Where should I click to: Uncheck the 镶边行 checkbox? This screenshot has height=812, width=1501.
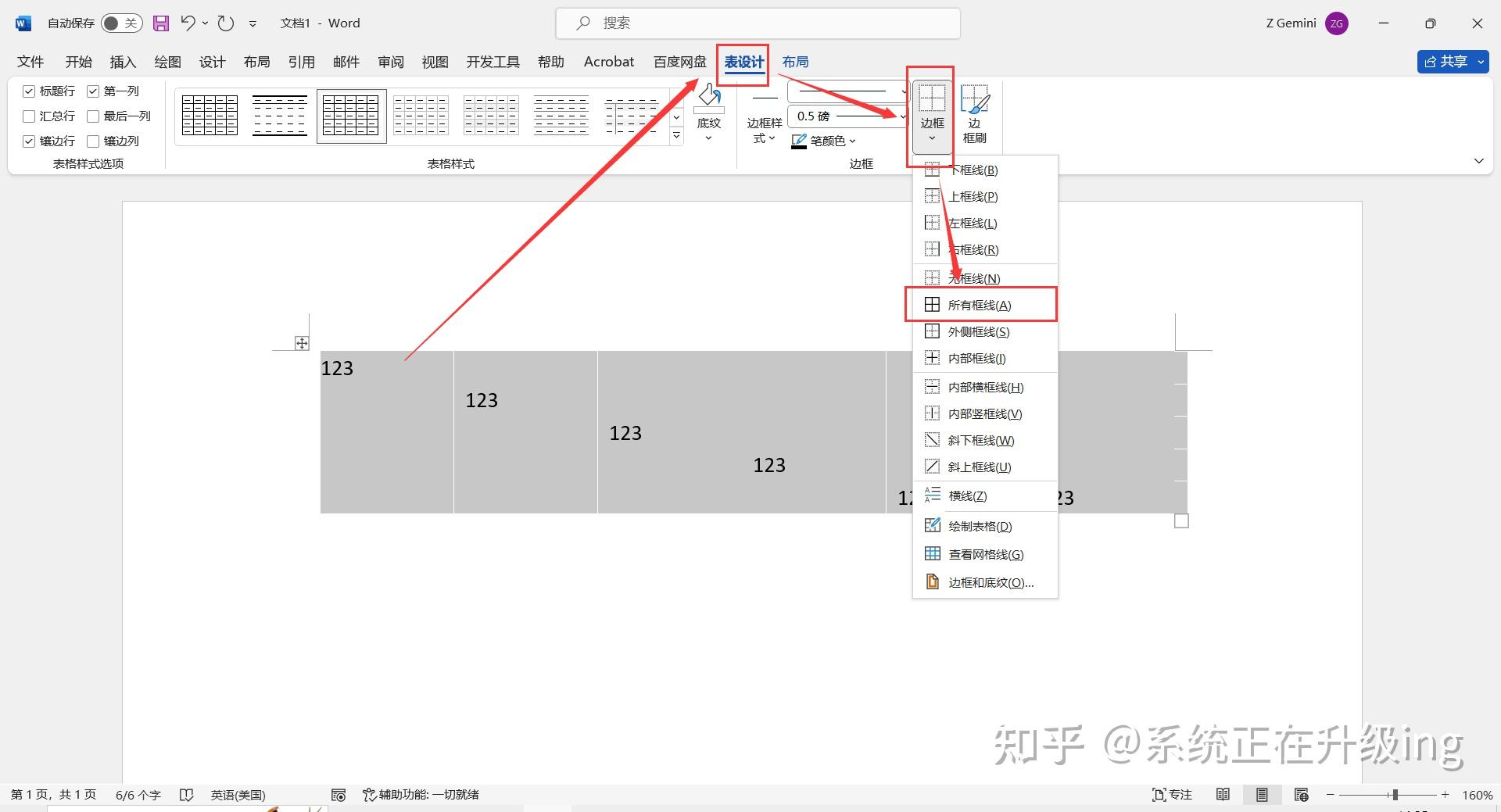tap(29, 141)
